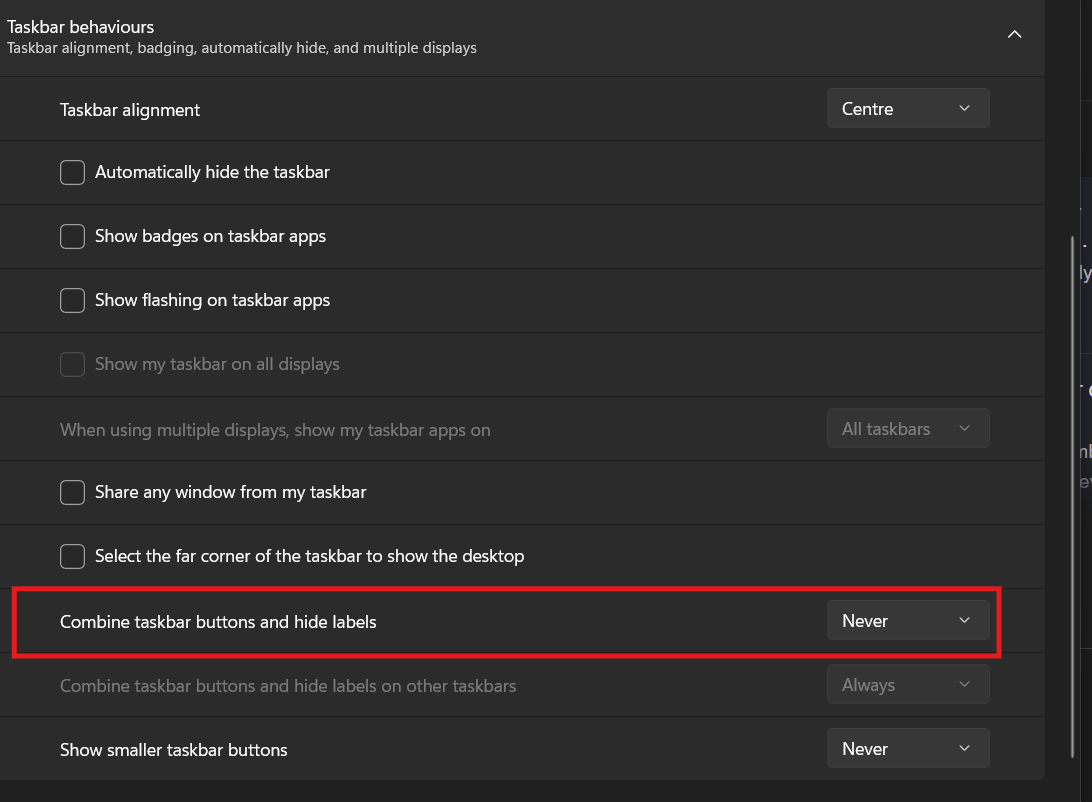The image size is (1092, 802).
Task: Enable Automatically hide the taskbar checkbox
Action: click(72, 173)
